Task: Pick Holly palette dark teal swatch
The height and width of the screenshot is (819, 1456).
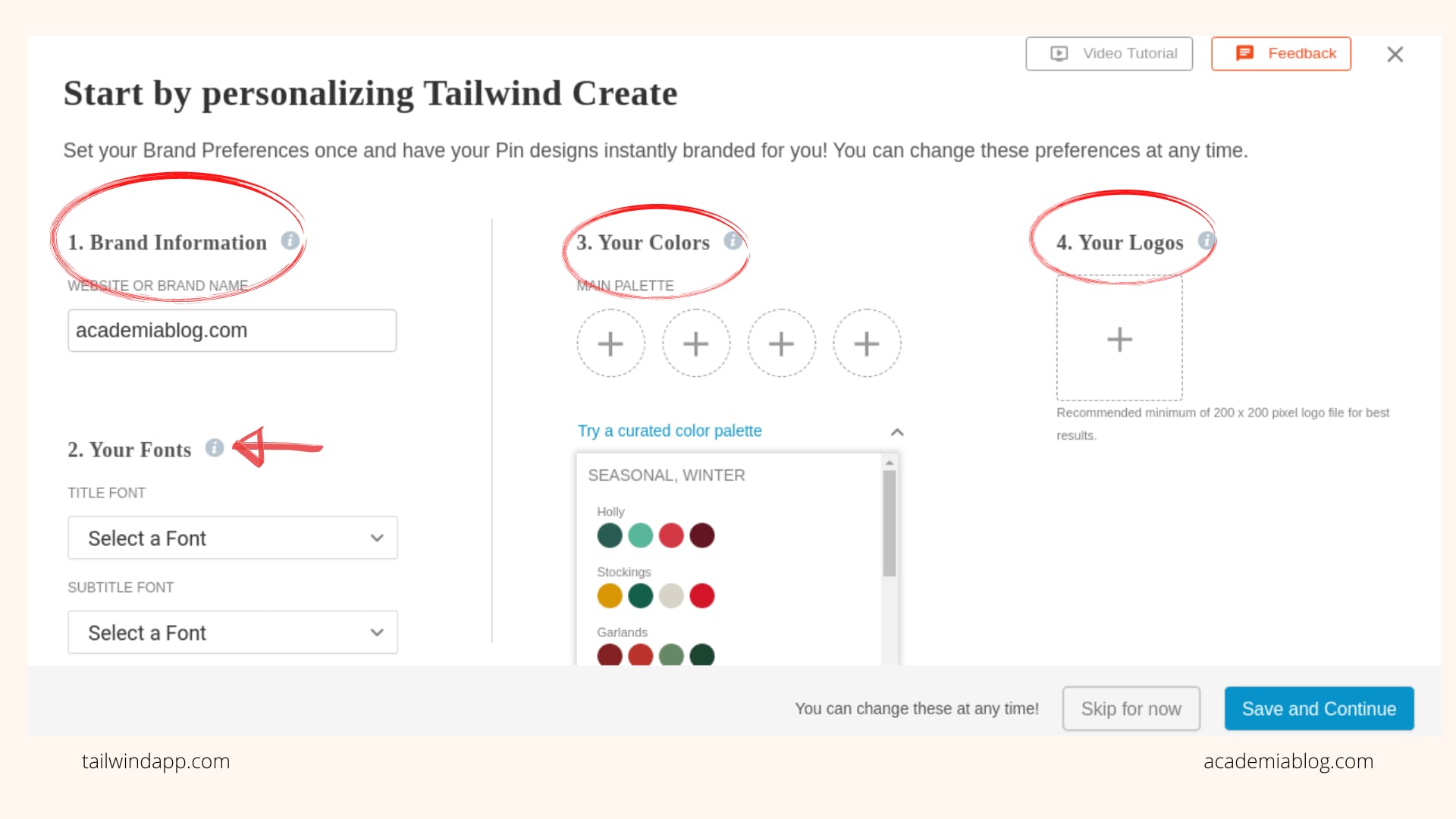Action: click(x=610, y=535)
